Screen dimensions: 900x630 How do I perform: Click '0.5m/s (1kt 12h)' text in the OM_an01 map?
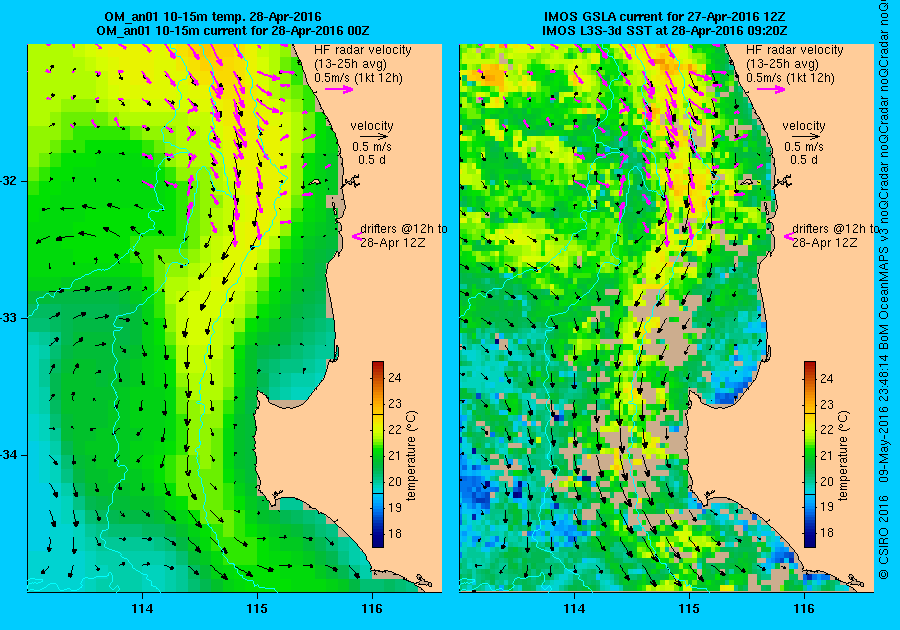pos(358,78)
